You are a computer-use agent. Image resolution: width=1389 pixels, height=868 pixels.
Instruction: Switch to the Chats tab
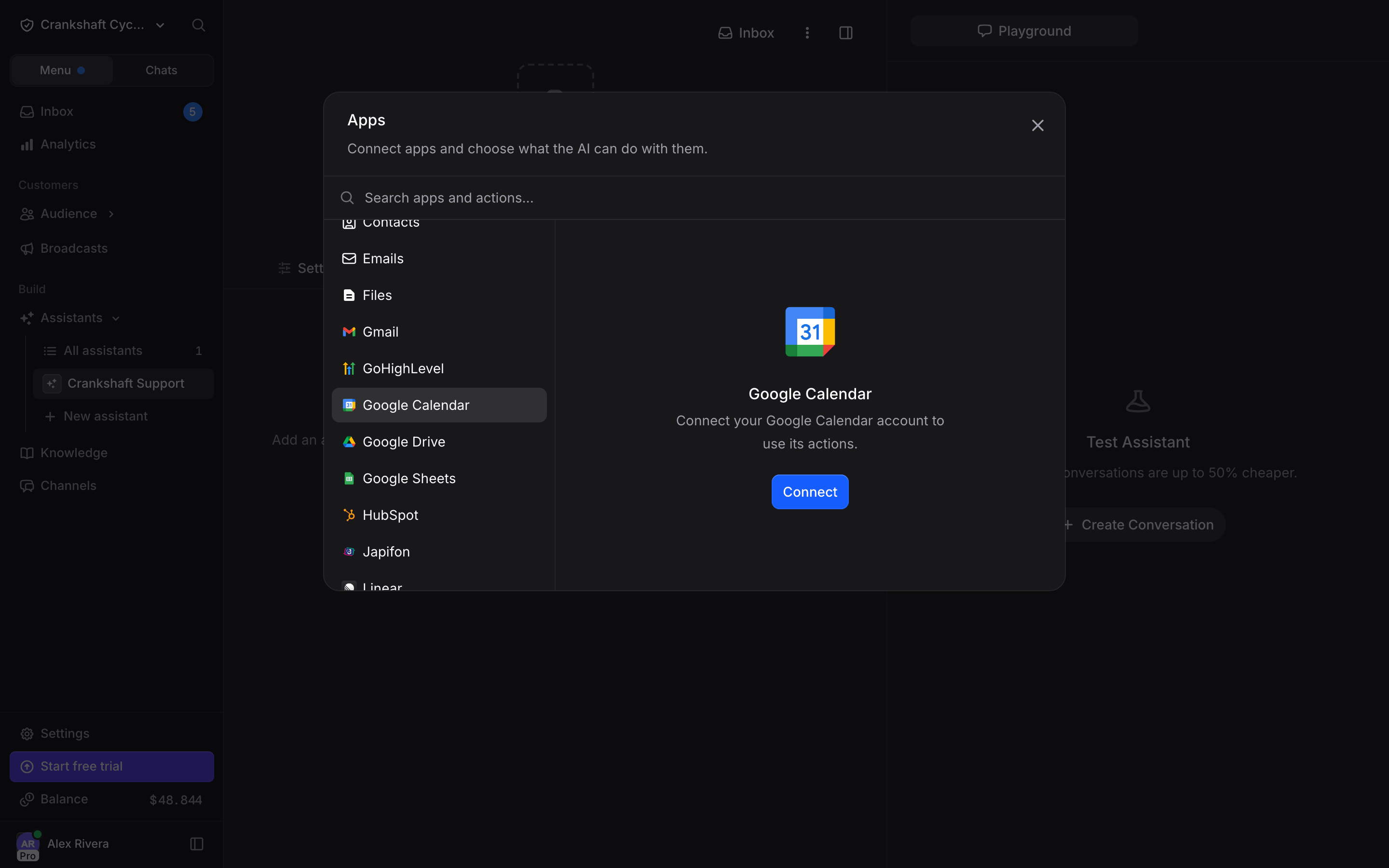click(x=161, y=70)
